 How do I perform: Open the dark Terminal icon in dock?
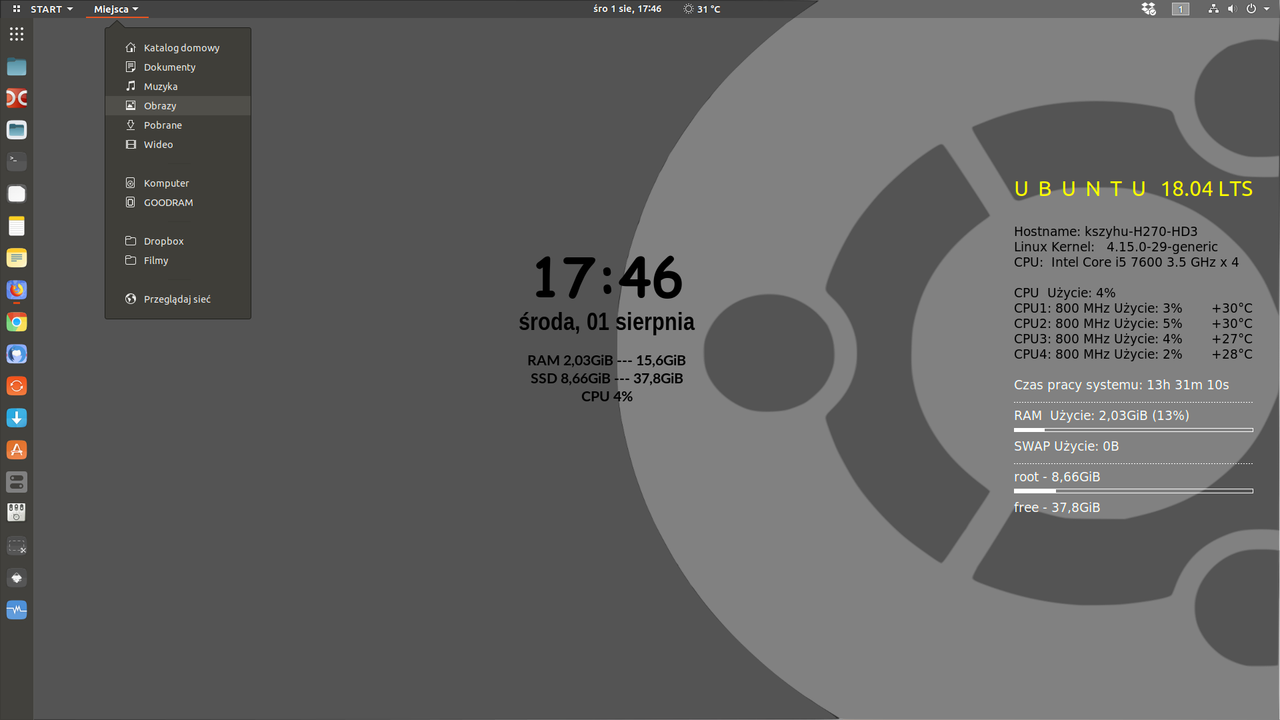[16, 161]
